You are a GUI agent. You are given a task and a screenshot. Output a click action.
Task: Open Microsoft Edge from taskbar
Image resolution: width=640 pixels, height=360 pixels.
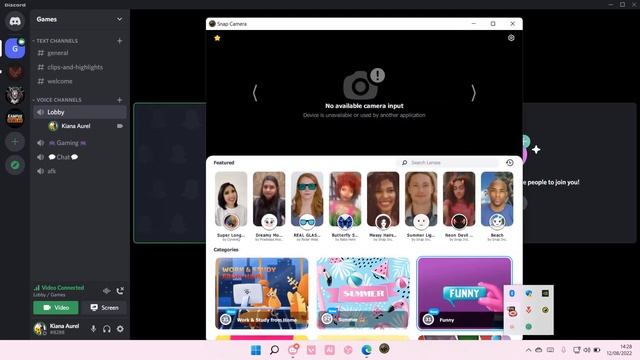click(366, 350)
